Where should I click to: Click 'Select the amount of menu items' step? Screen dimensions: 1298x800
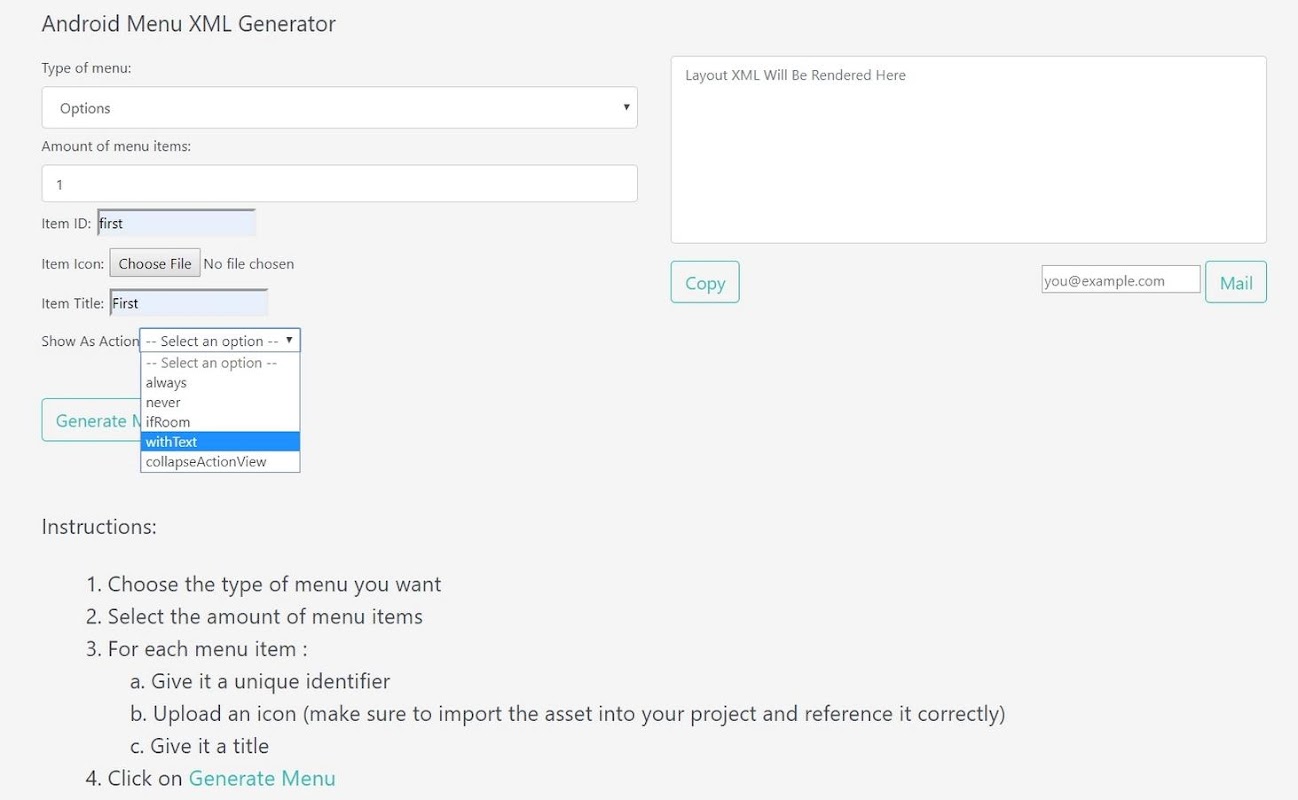265,616
